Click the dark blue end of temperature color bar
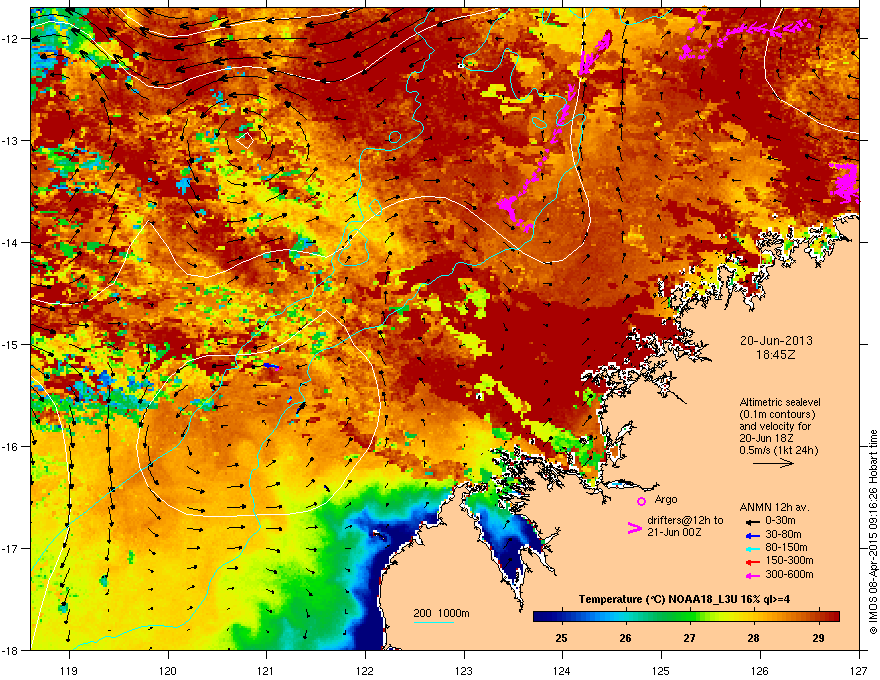 coord(540,616)
